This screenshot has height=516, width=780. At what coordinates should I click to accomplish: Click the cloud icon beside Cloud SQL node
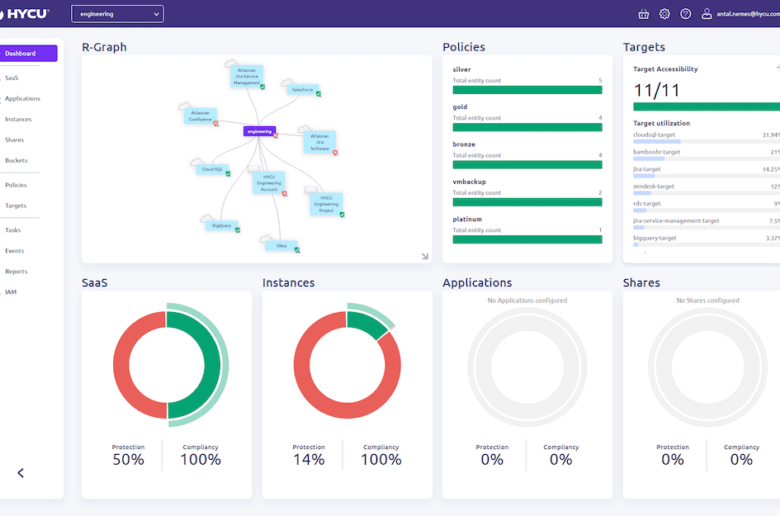tap(197, 162)
